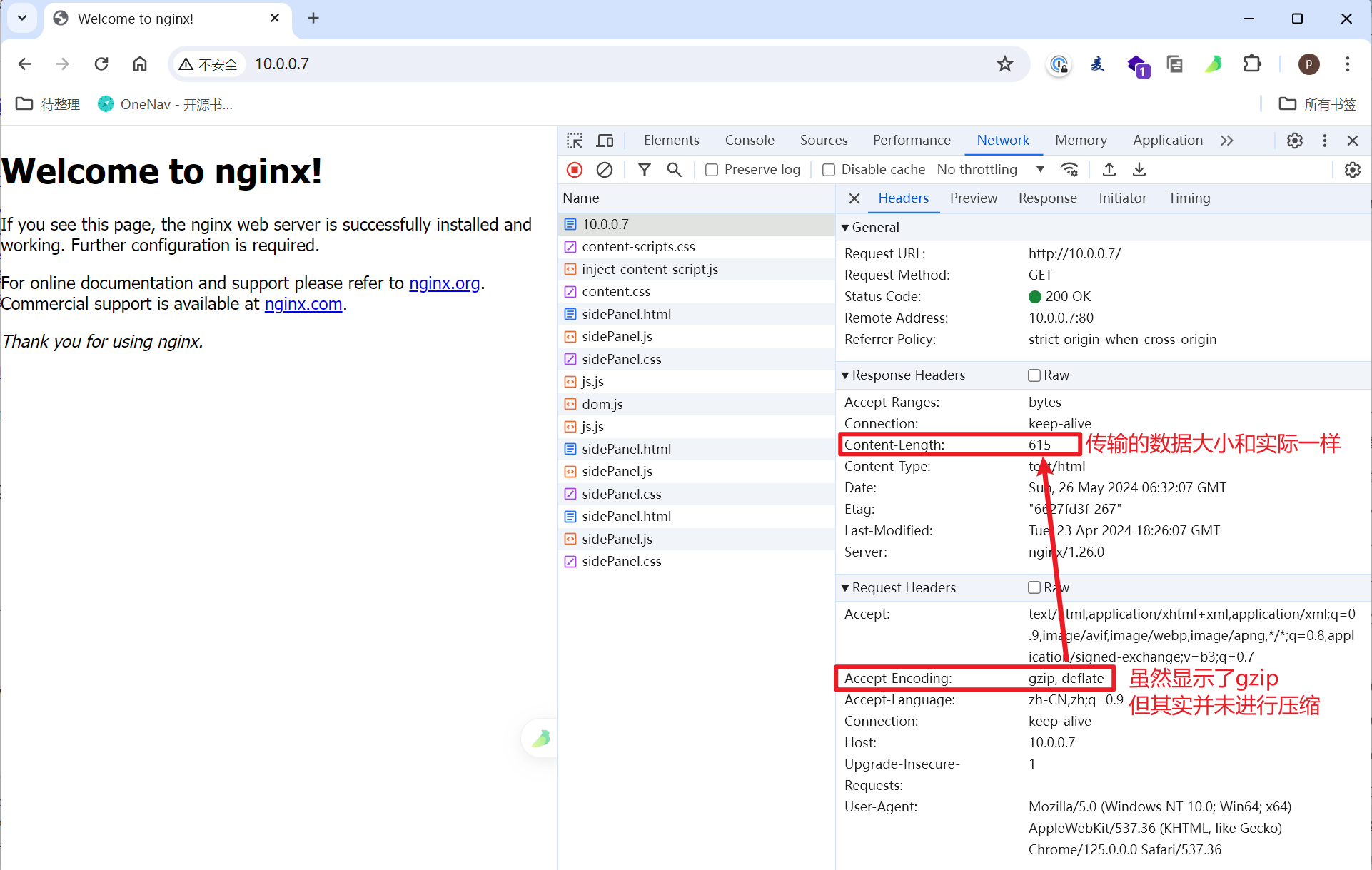Open the 待整理 bookmarks folder
The image size is (1372, 870).
point(49,104)
